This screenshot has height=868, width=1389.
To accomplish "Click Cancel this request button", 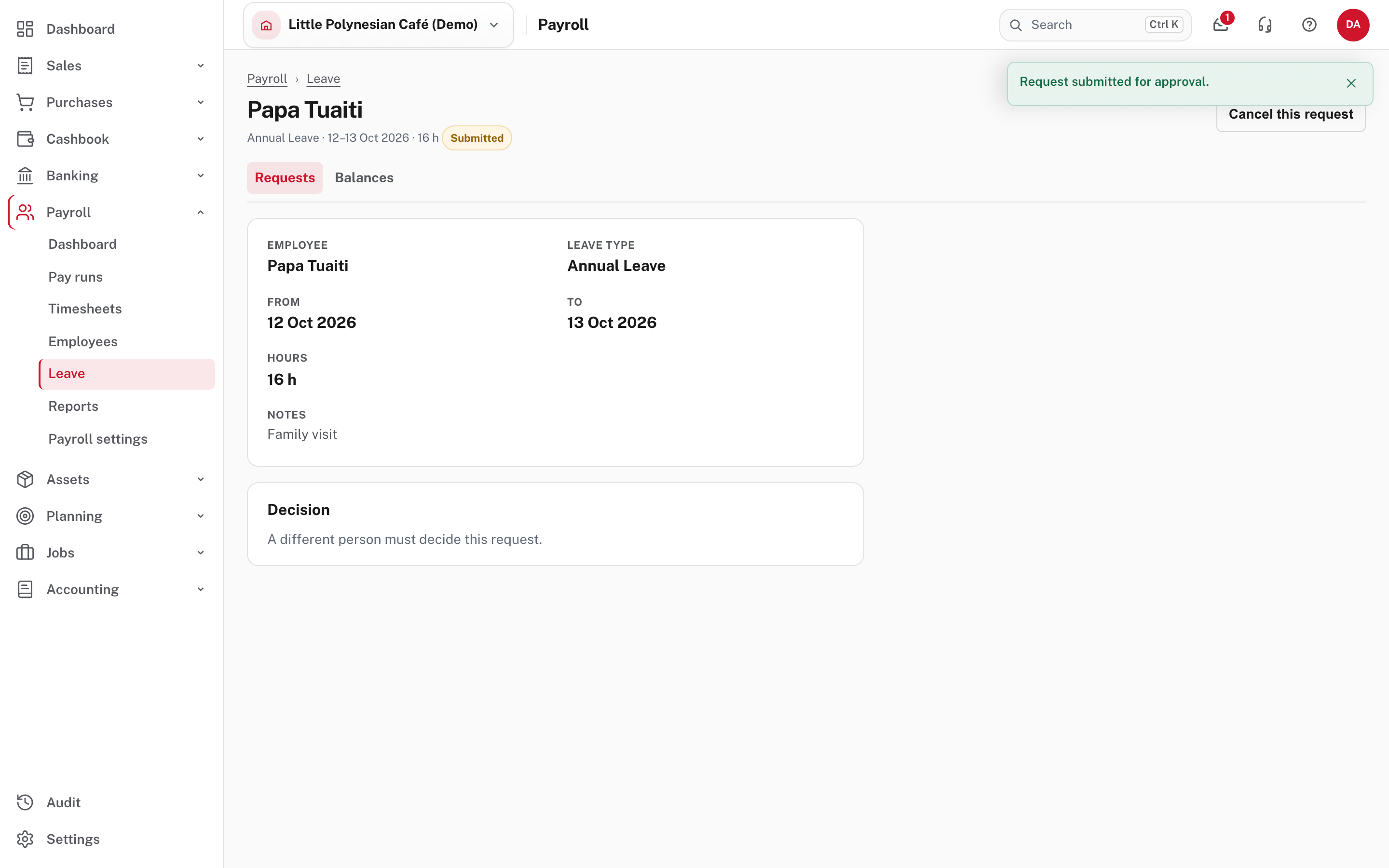I will (x=1290, y=114).
